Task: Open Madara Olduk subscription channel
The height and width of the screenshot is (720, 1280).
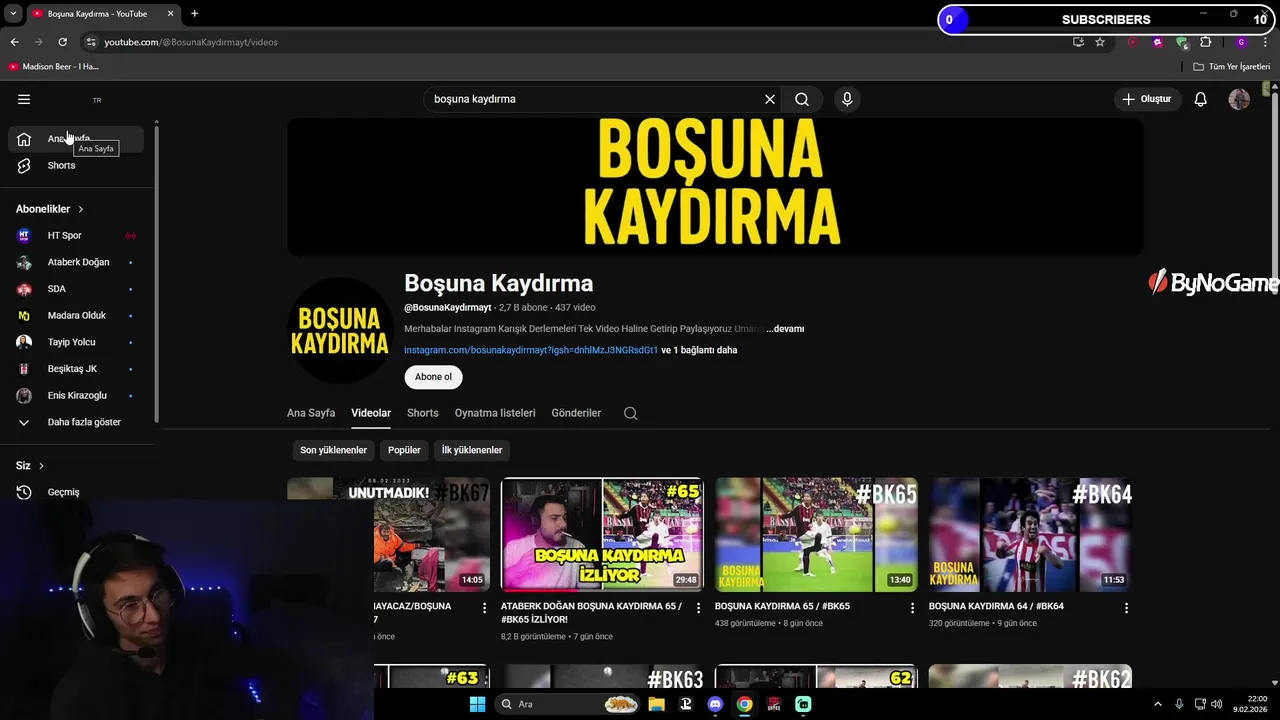Action: pyautogui.click(x=76, y=316)
